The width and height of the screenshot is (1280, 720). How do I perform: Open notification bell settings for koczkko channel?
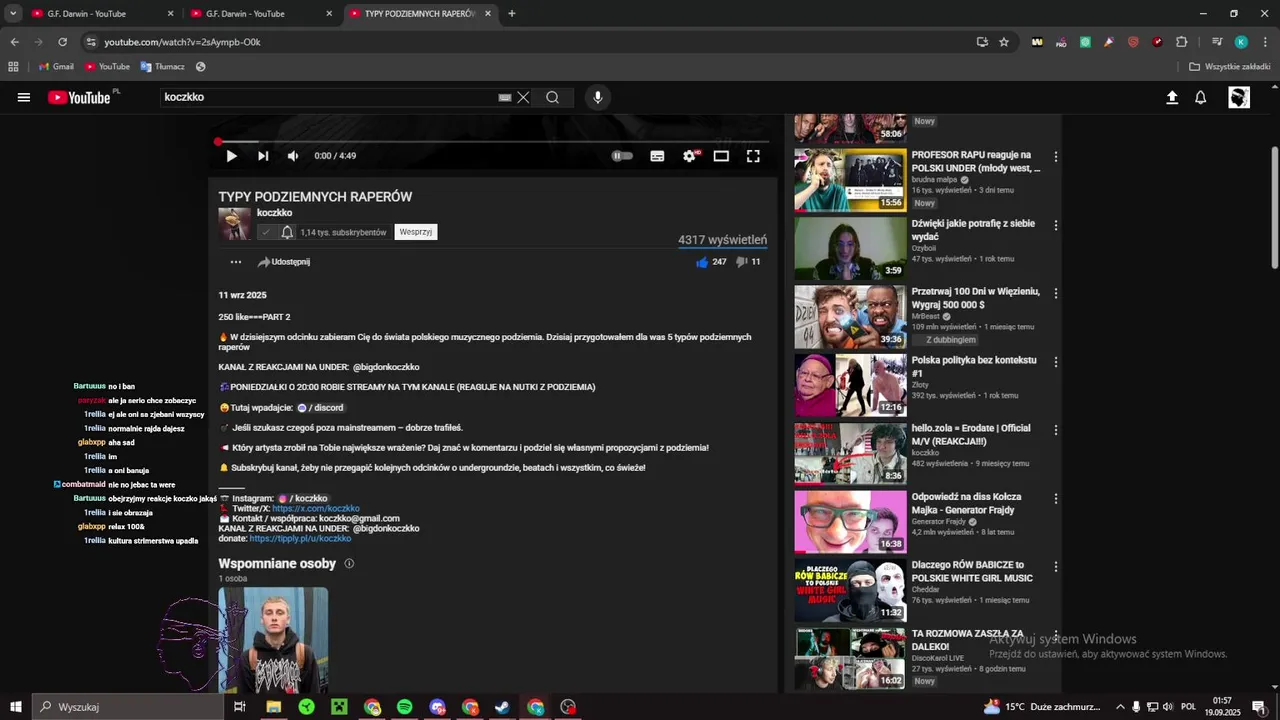tap(287, 232)
